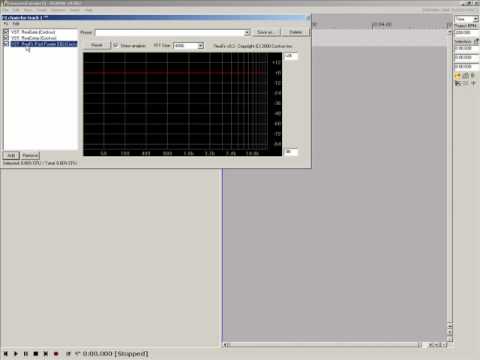Click the middle icon next to yellow circle
Viewport: 480px width, 360px height.
pos(466,76)
